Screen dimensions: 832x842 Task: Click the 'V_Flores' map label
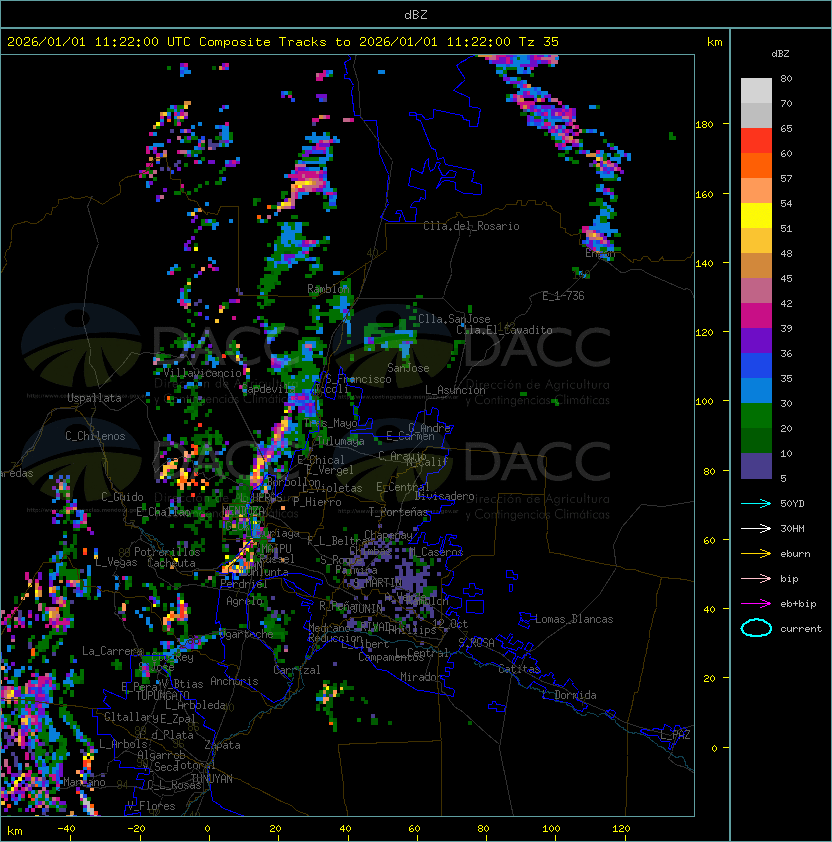pos(151,806)
